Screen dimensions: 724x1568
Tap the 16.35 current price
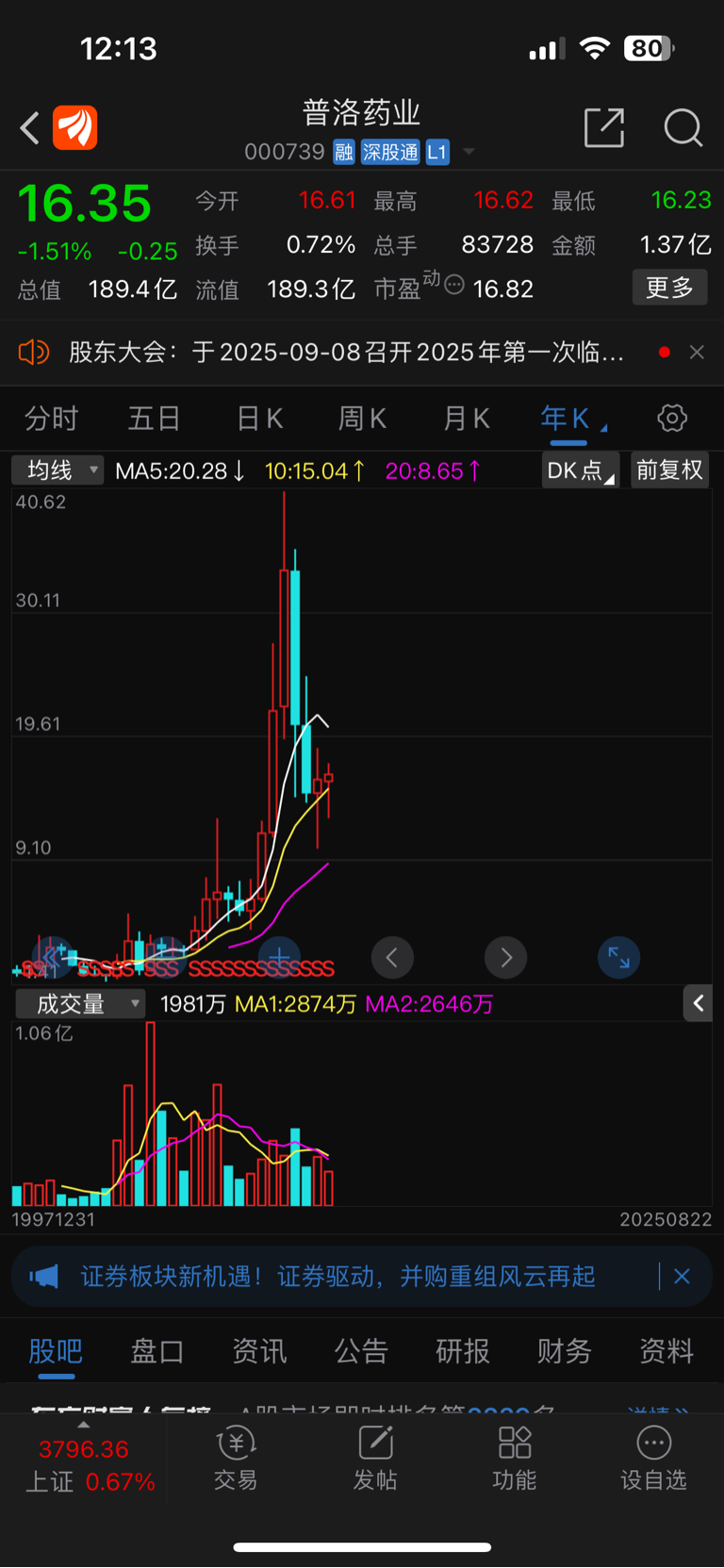tap(85, 204)
